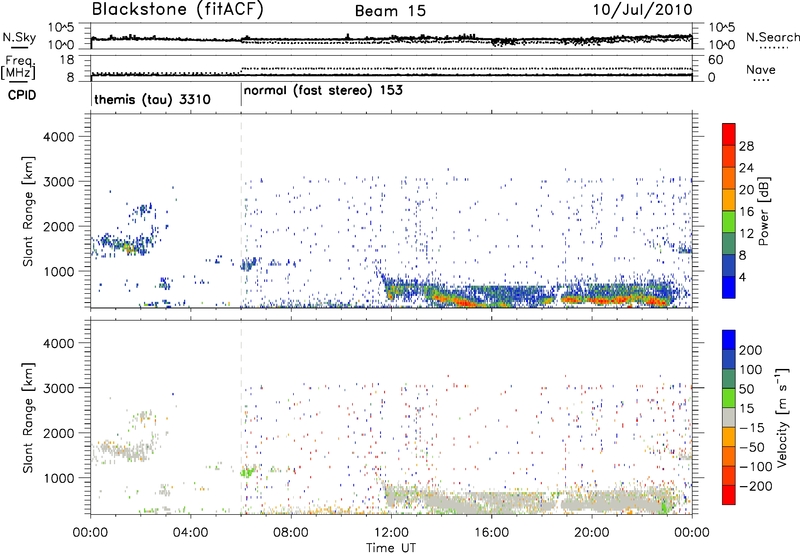Pick the gray -15 to 15 velocity segment

click(x=729, y=417)
